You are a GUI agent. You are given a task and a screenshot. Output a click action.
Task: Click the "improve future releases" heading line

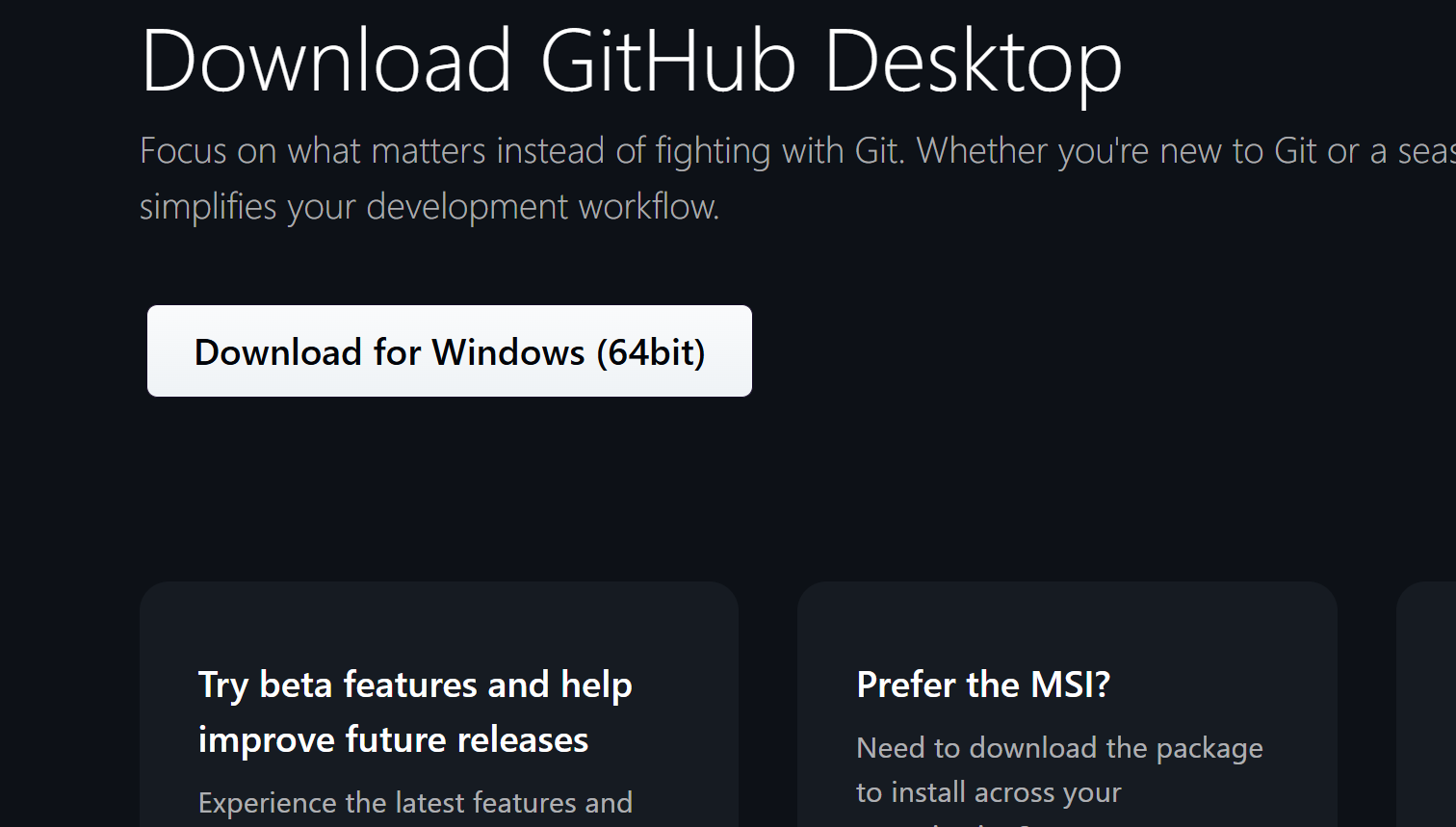pos(393,739)
